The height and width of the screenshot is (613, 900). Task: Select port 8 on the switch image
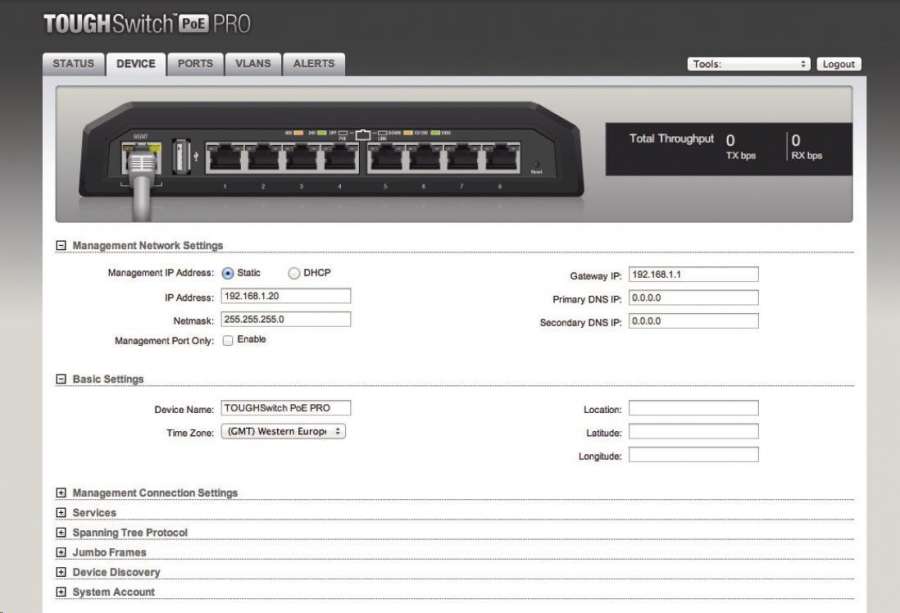click(501, 158)
